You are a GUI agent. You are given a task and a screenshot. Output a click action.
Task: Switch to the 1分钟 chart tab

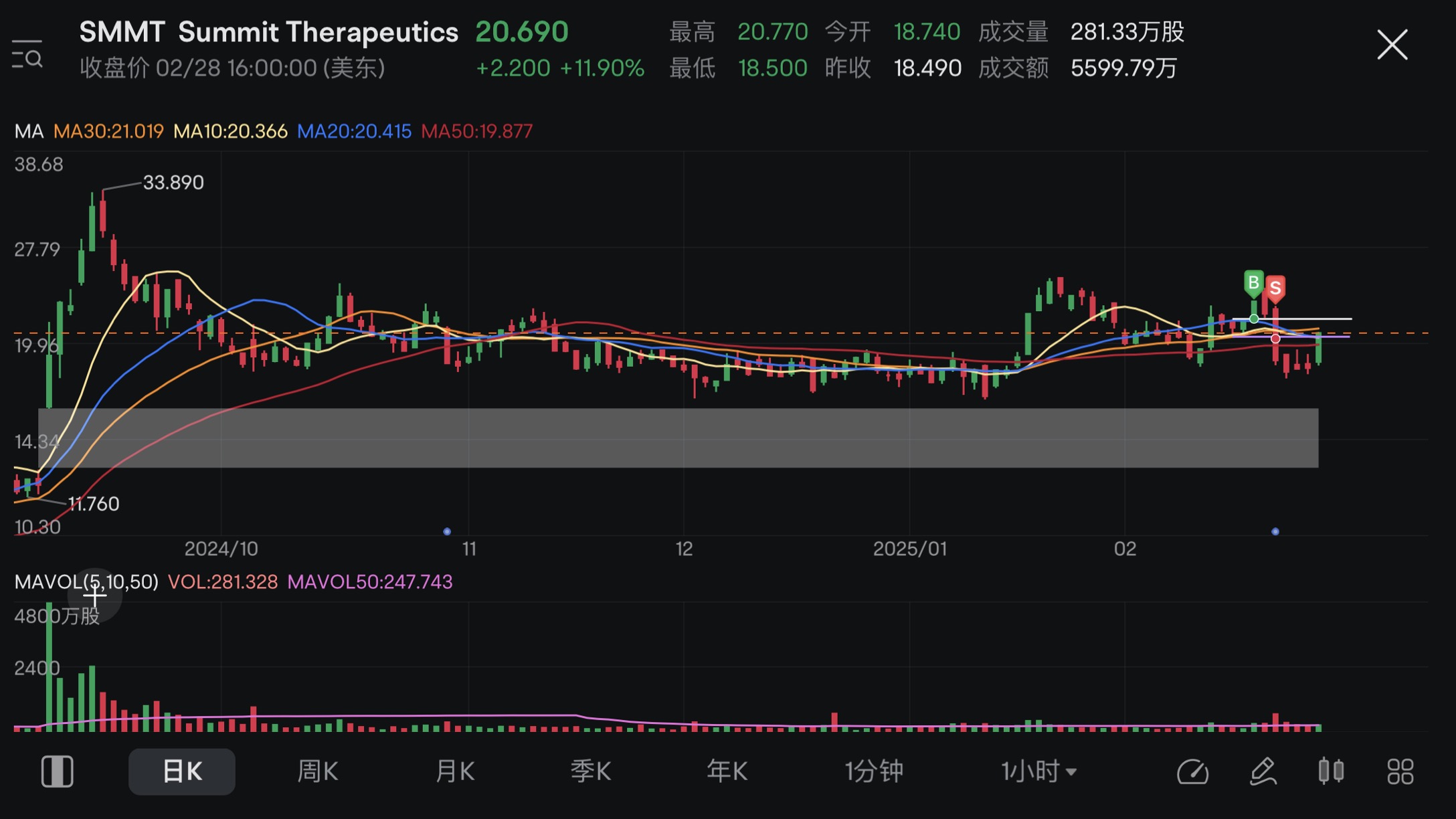(874, 771)
